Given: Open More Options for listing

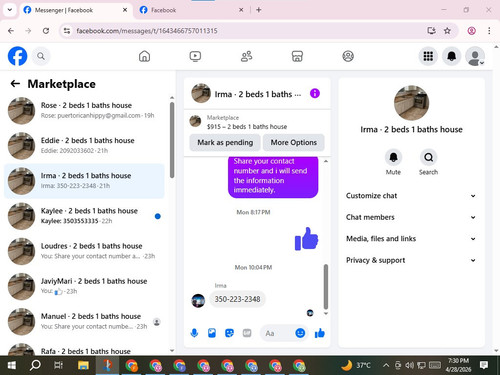Looking at the screenshot, I should (x=294, y=143).
